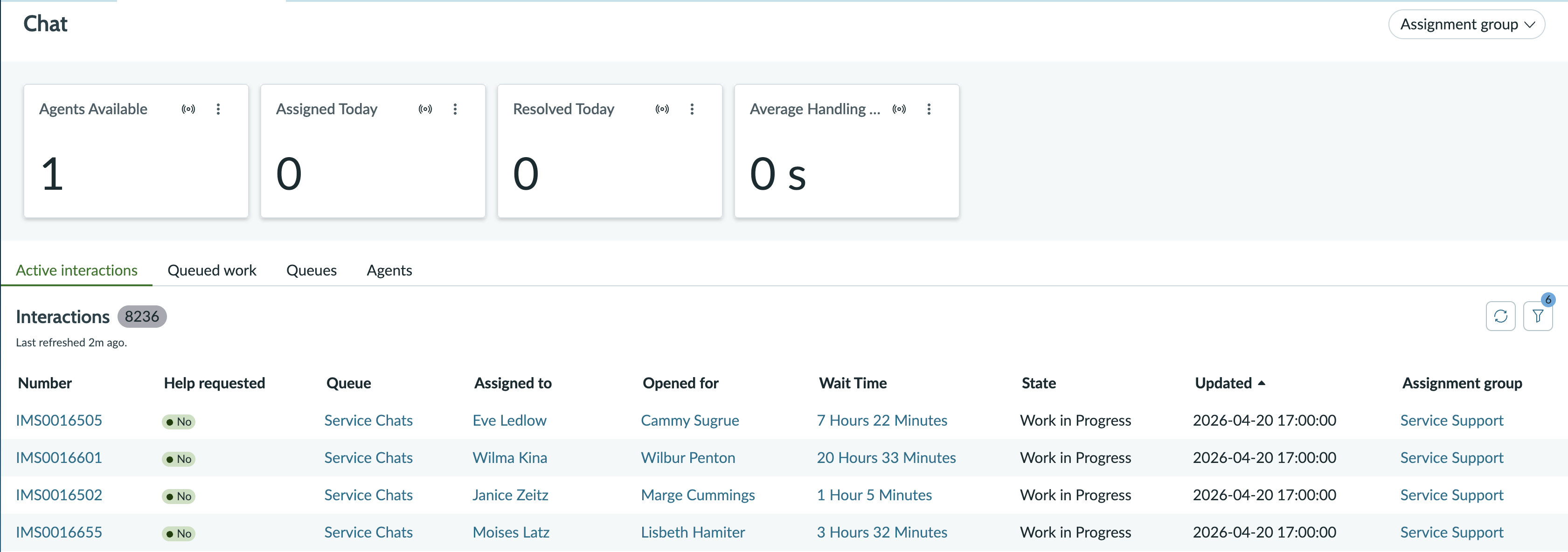Image resolution: width=1568 pixels, height=552 pixels.
Task: Open user Lisbeth Hamiter
Action: point(694,532)
